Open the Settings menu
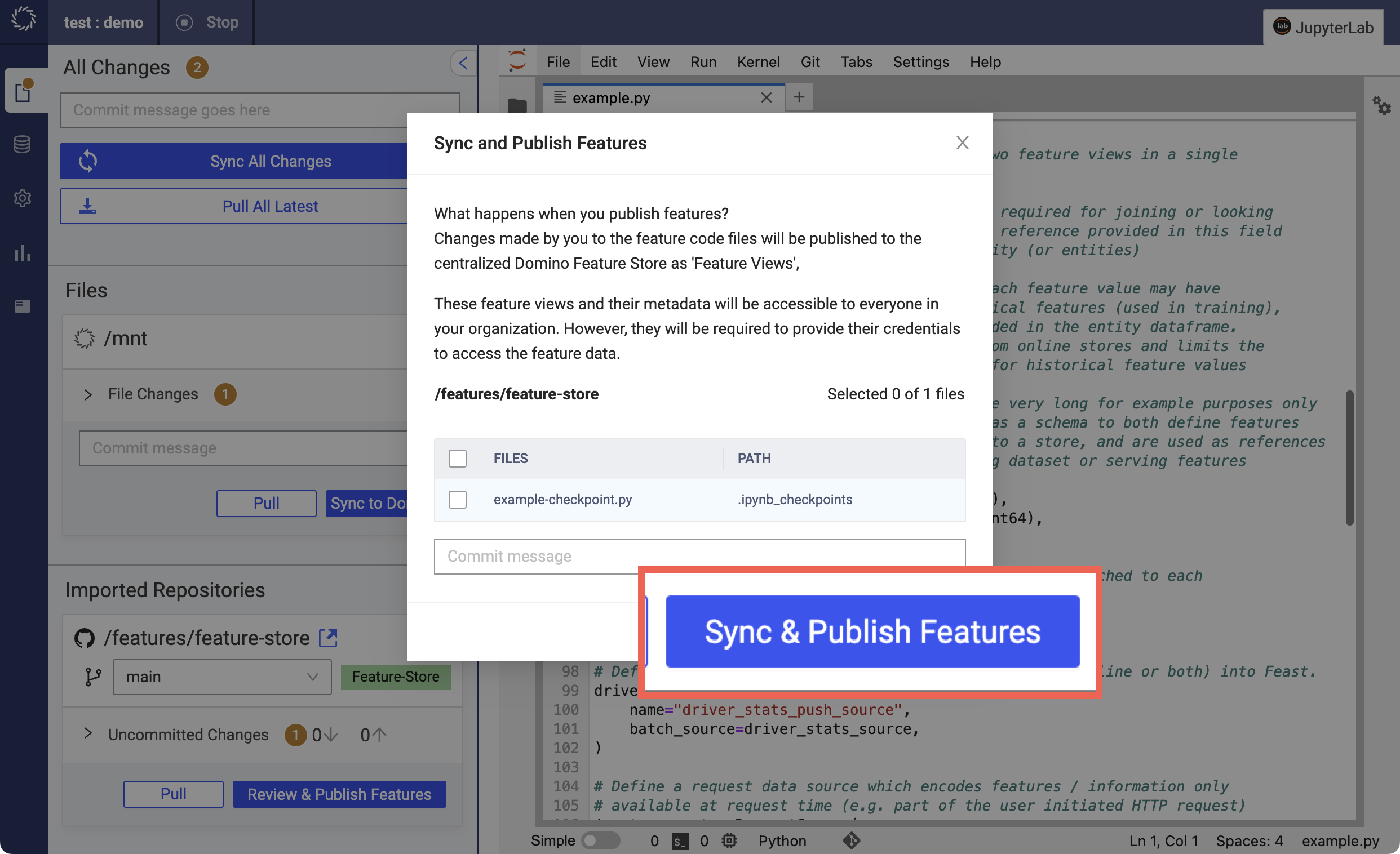1400x854 pixels. (920, 61)
